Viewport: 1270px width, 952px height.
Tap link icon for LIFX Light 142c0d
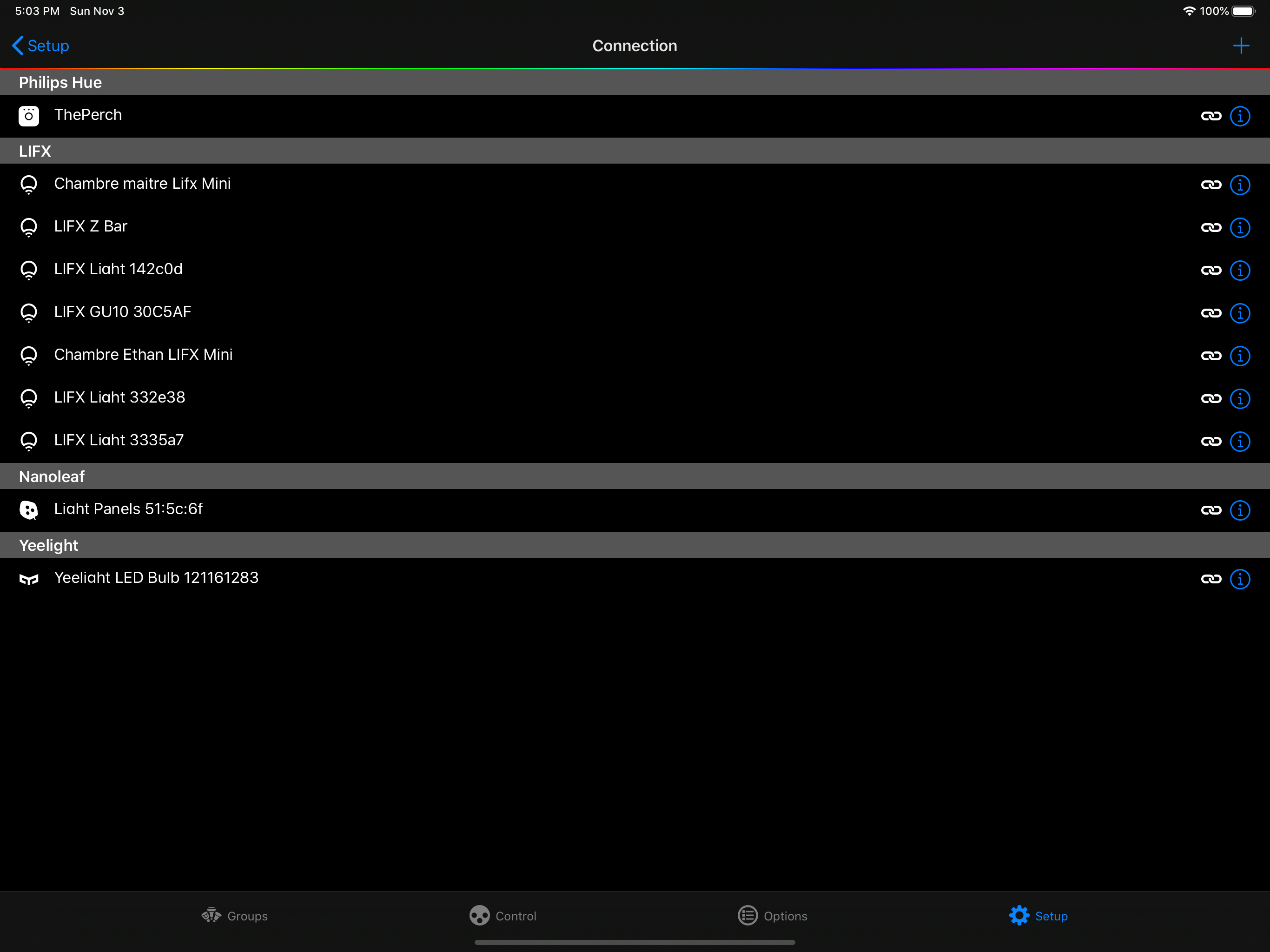click(1211, 271)
